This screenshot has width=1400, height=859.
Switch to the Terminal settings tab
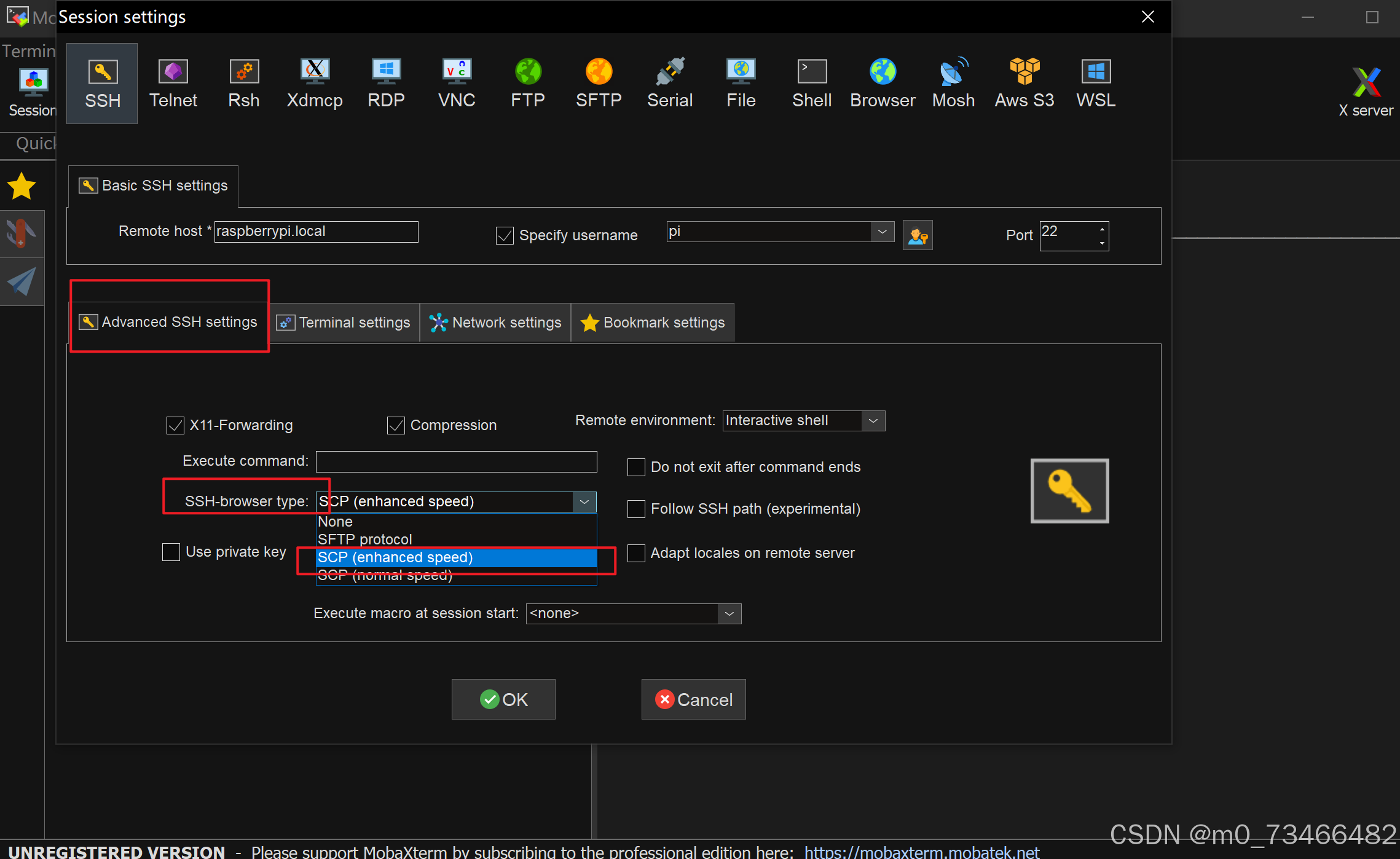[x=344, y=323]
